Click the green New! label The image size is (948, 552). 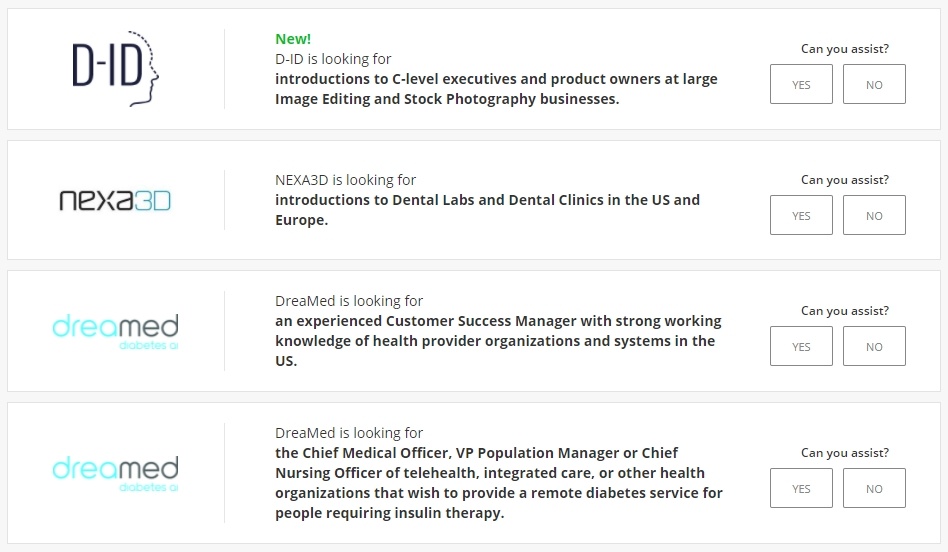pyautogui.click(x=293, y=39)
